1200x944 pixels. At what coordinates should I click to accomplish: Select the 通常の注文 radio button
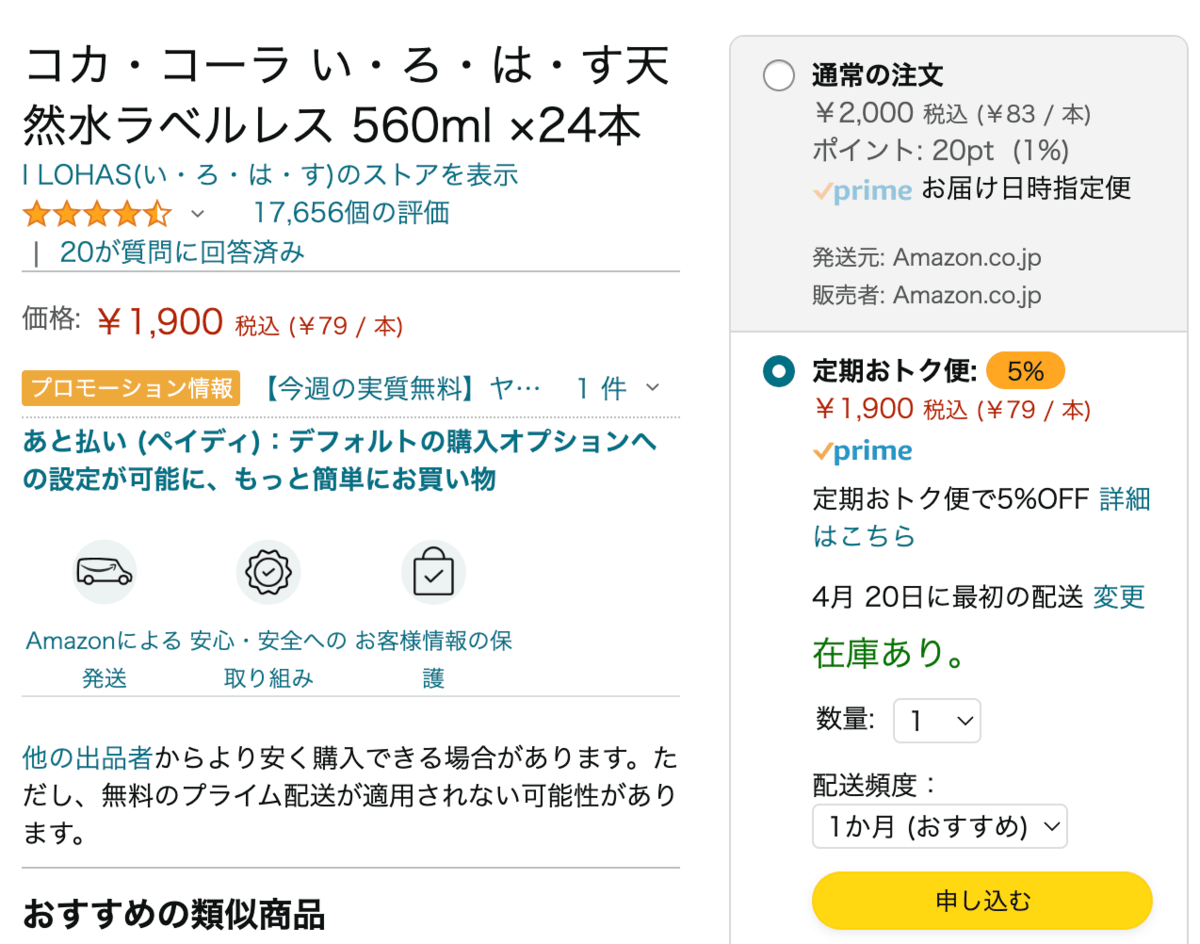[778, 76]
